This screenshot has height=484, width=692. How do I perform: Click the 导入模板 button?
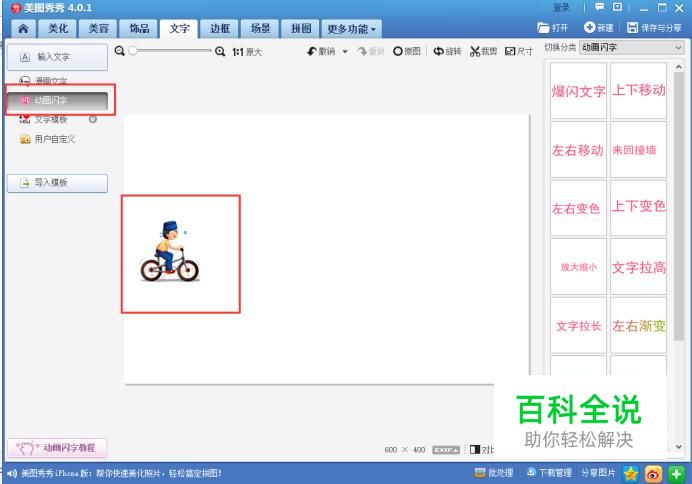pos(57,183)
